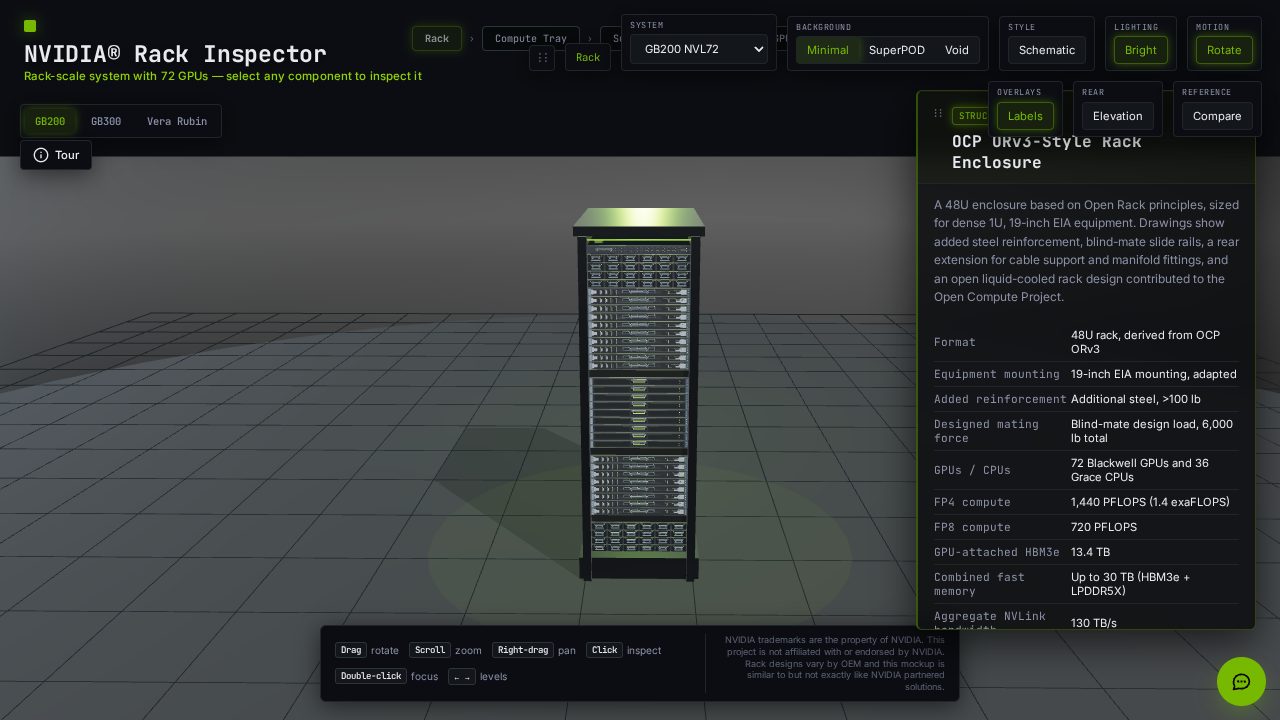Click the "48U rack, derived from OCP ORv3" value
This screenshot has height=720, width=1280.
pyautogui.click(x=1145, y=342)
